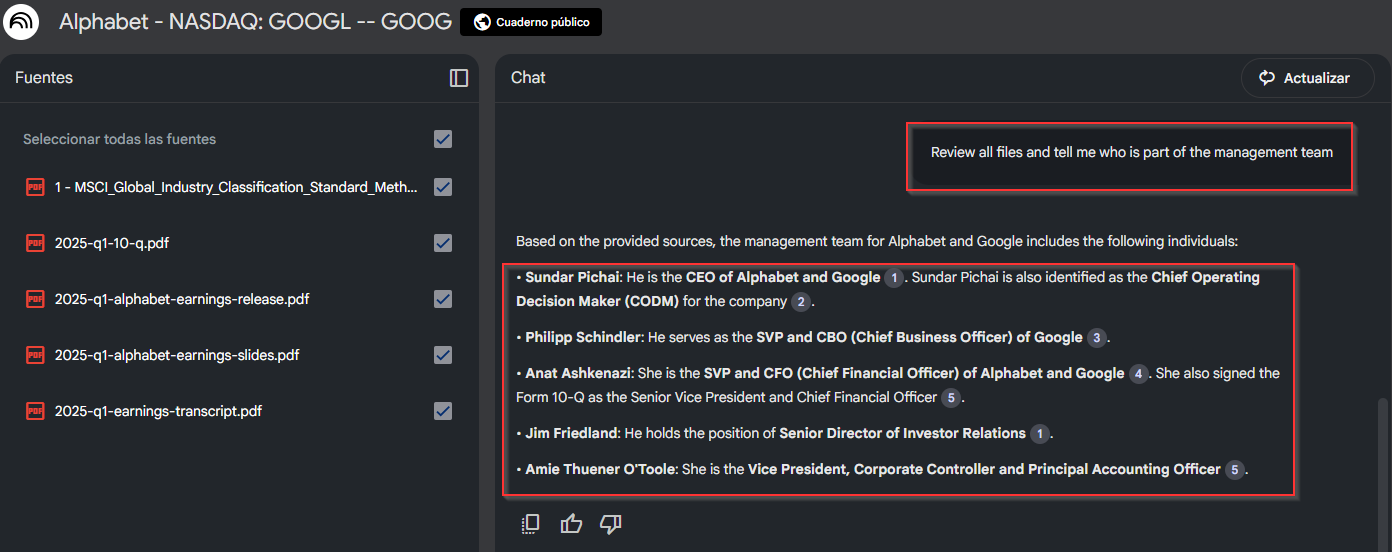This screenshot has width=1392, height=552.
Task: Open citation 2 after Chief Operating Decision Maker
Action: (800, 302)
